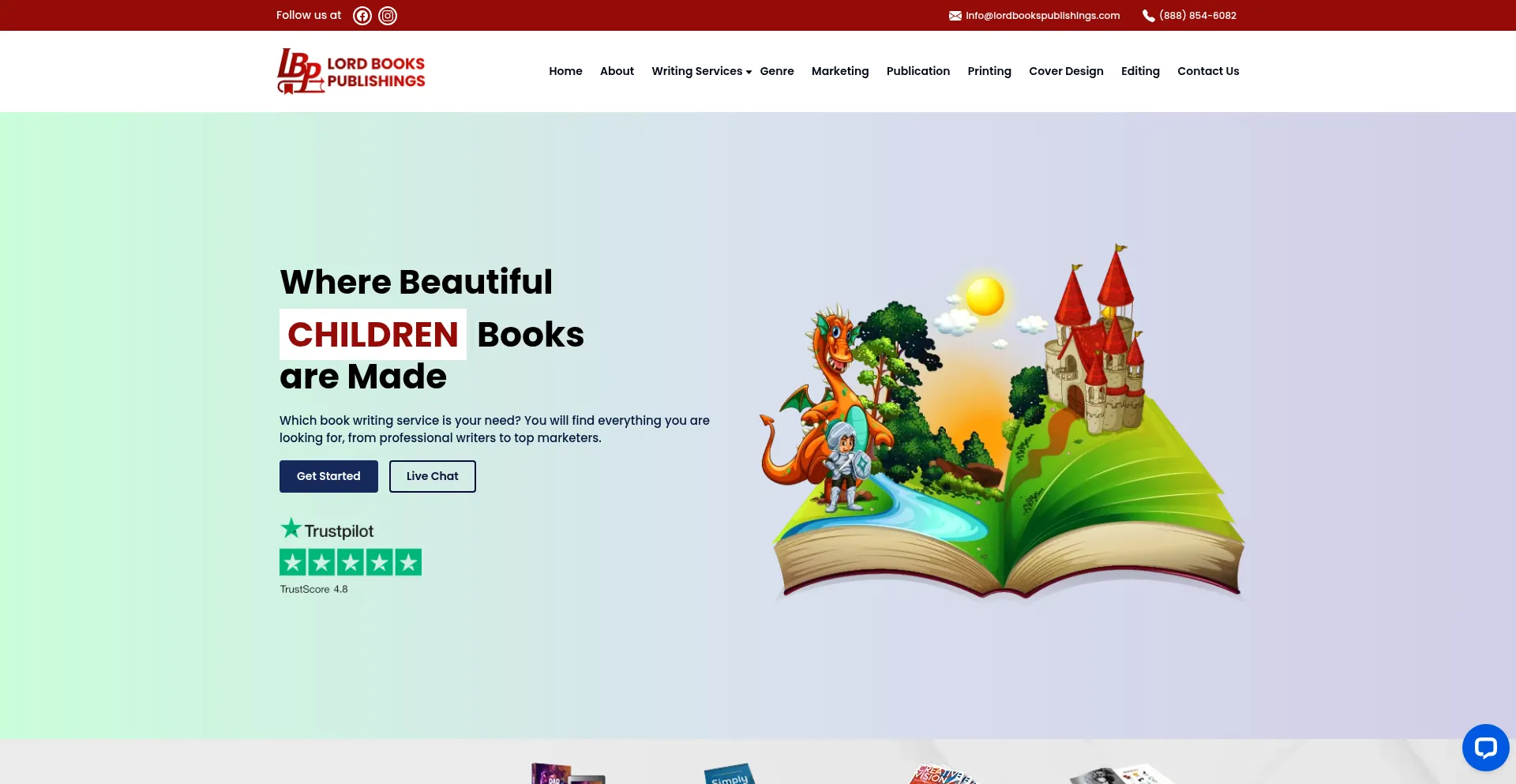Screen dimensions: 1516x784
Task: Click the envelope email icon
Action: tap(955, 16)
